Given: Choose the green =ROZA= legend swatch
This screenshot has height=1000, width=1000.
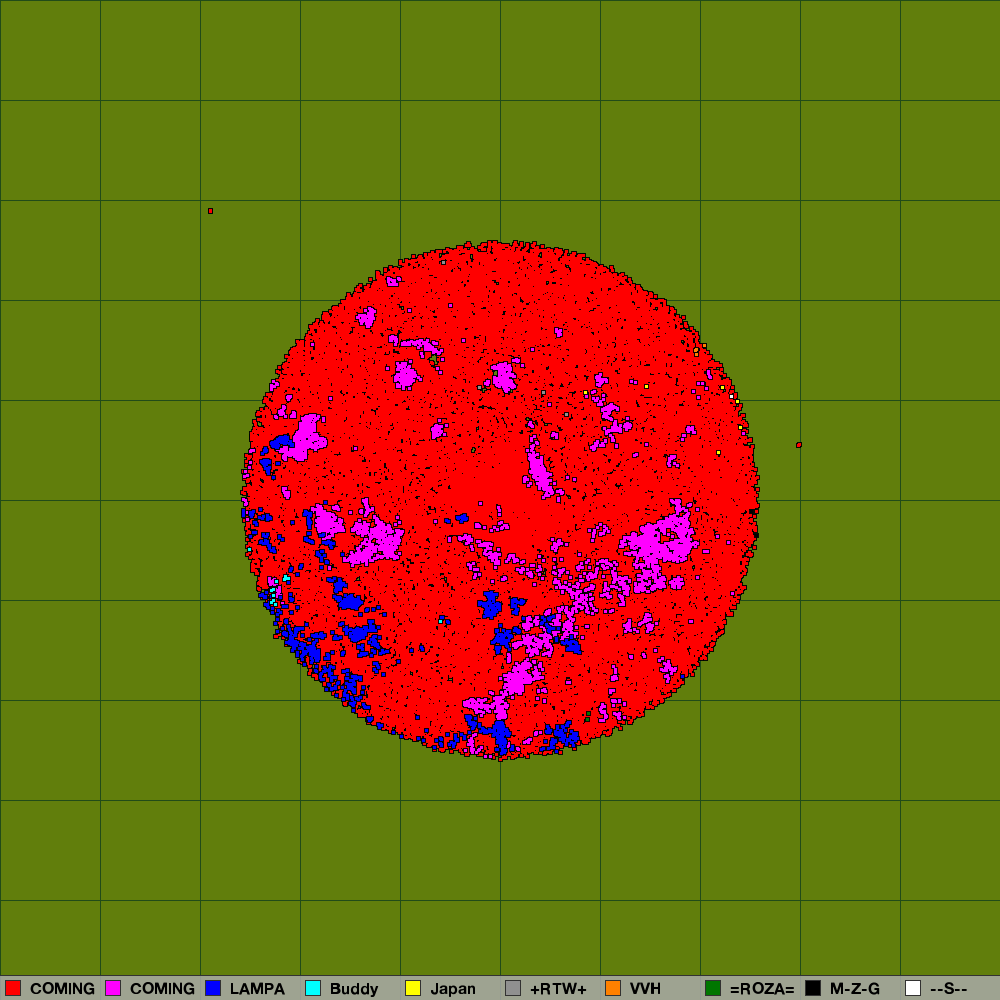Looking at the screenshot, I should (713, 988).
